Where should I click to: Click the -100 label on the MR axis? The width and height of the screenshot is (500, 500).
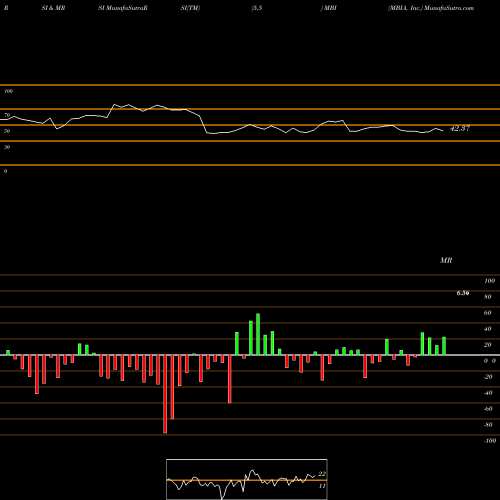tap(490, 441)
